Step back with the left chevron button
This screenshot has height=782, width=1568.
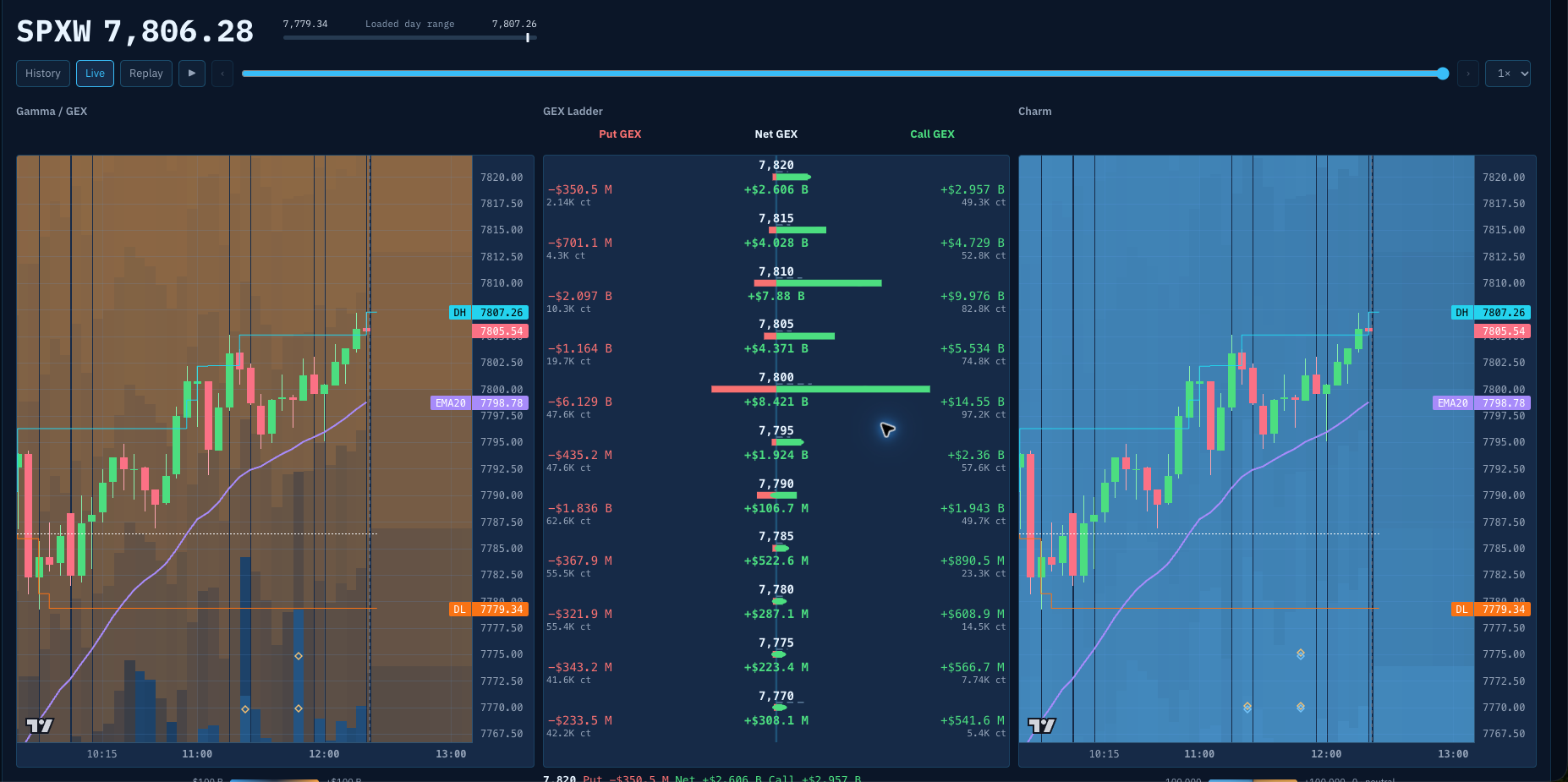pyautogui.click(x=222, y=74)
